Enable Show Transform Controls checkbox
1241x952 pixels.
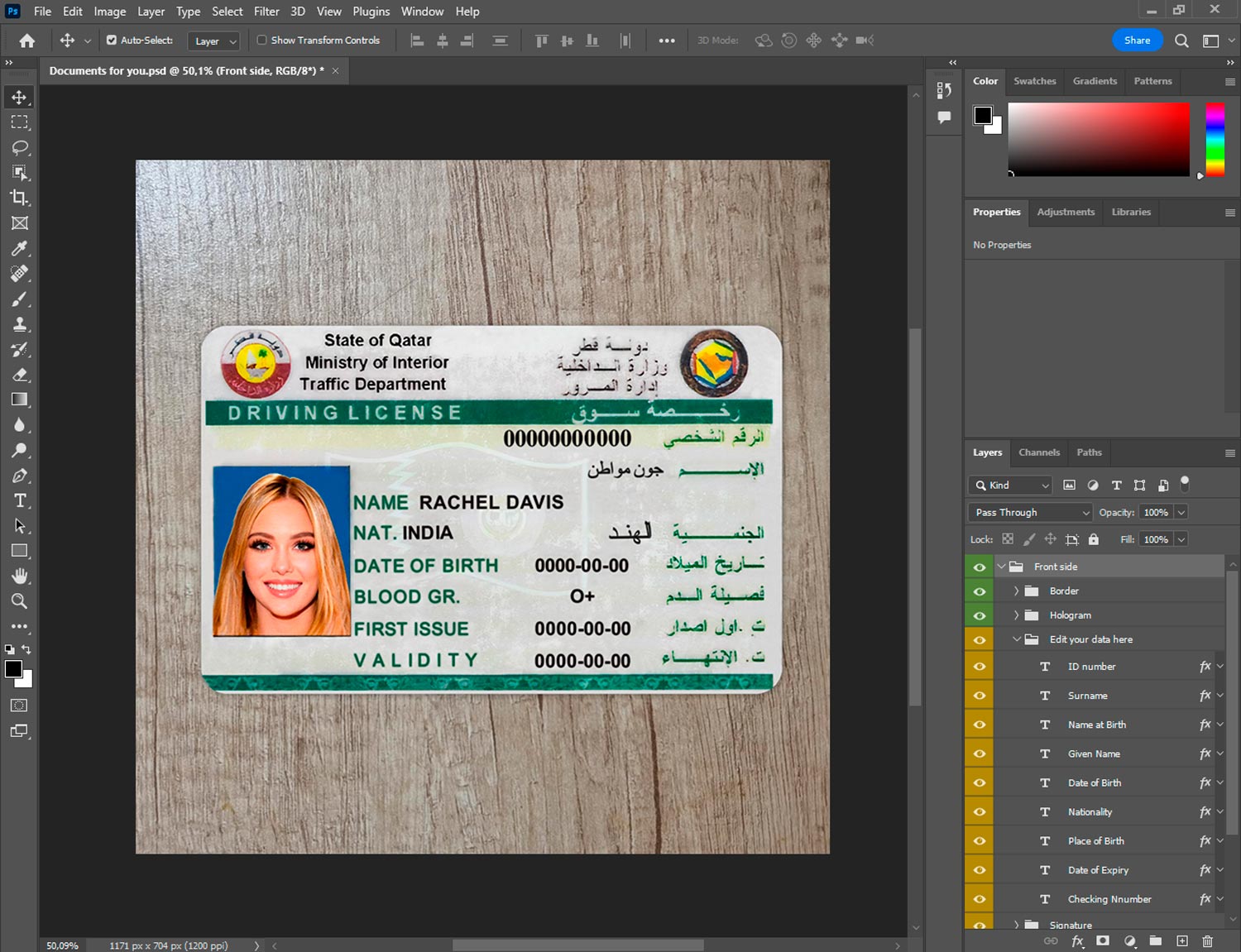tap(261, 40)
